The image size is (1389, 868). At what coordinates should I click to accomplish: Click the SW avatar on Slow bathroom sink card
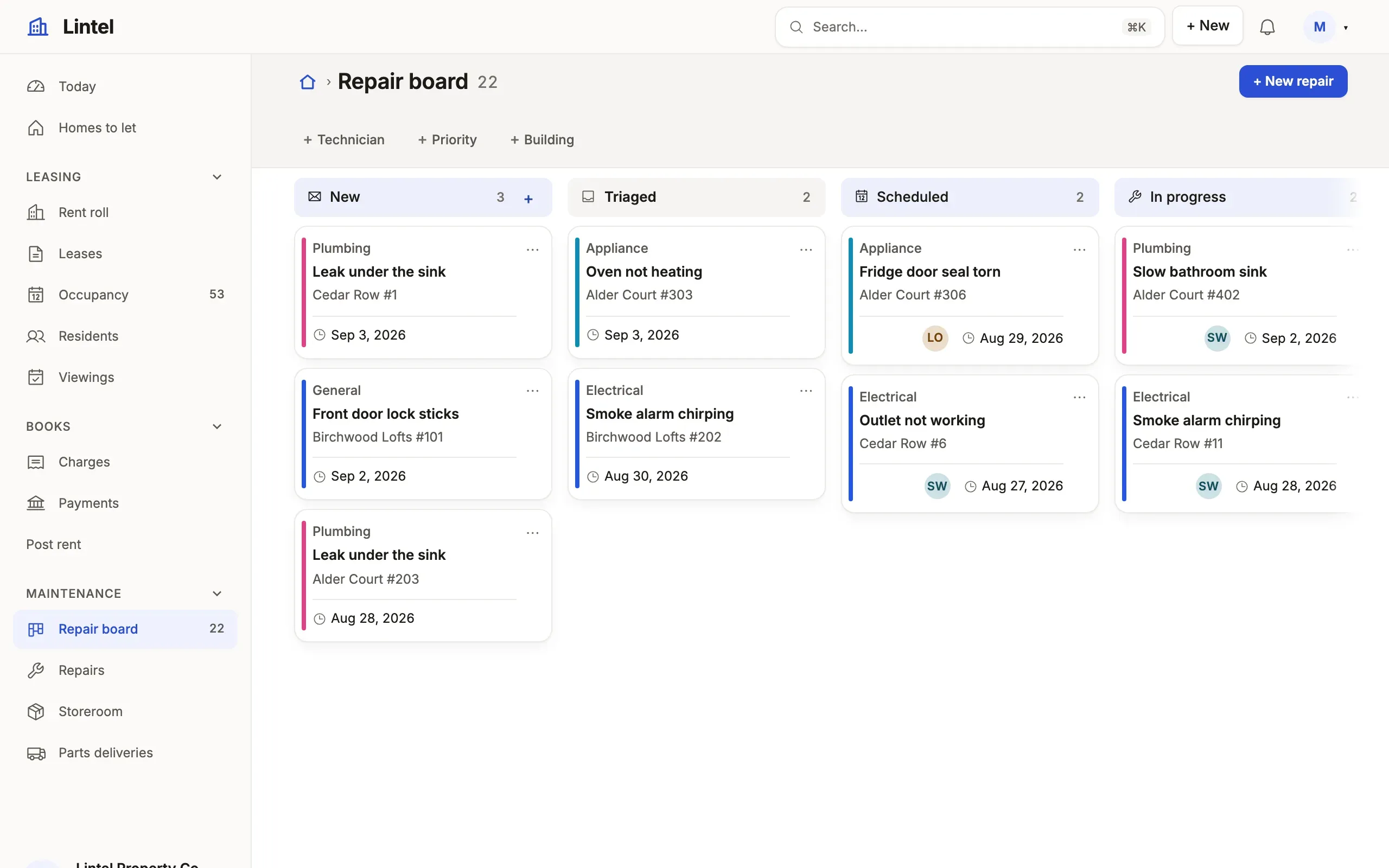click(1217, 337)
